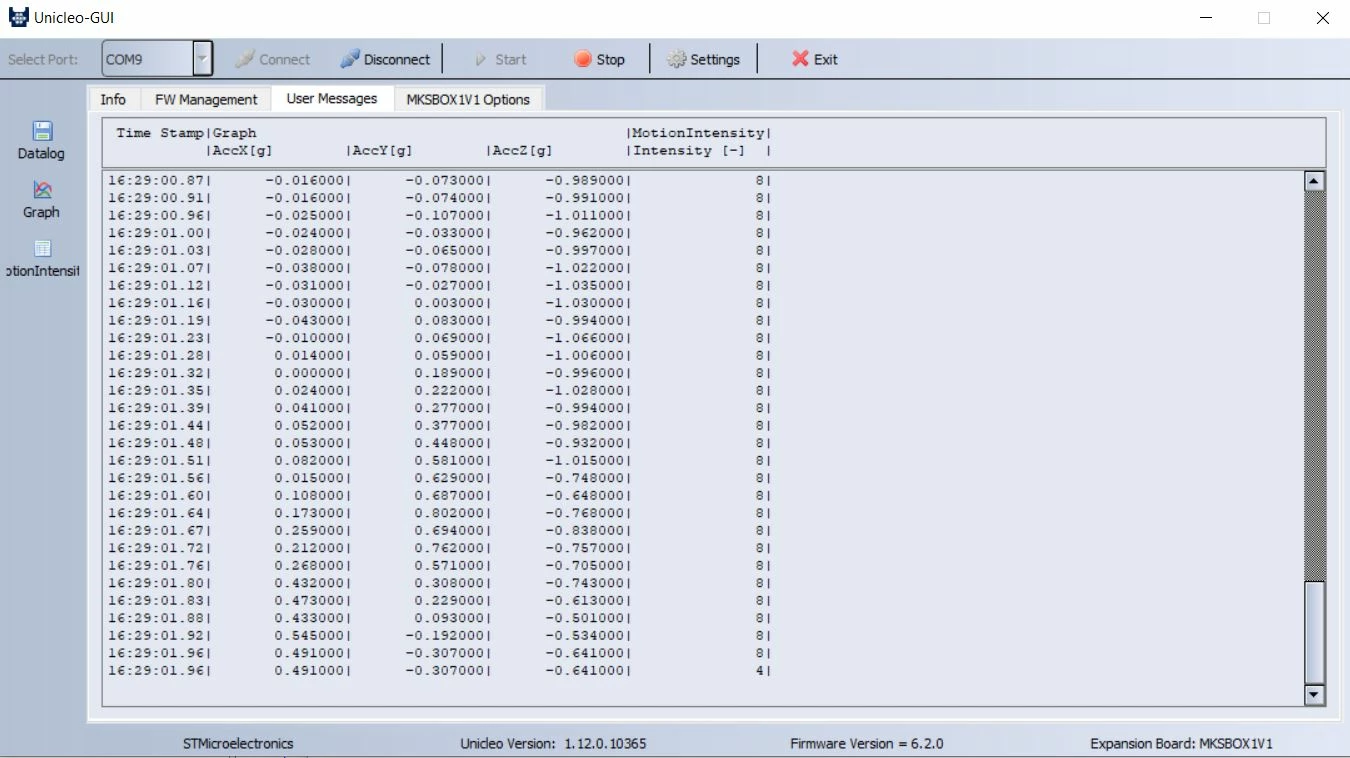
Task: Click the 'AccX[g]' column header
Action: pos(242,151)
